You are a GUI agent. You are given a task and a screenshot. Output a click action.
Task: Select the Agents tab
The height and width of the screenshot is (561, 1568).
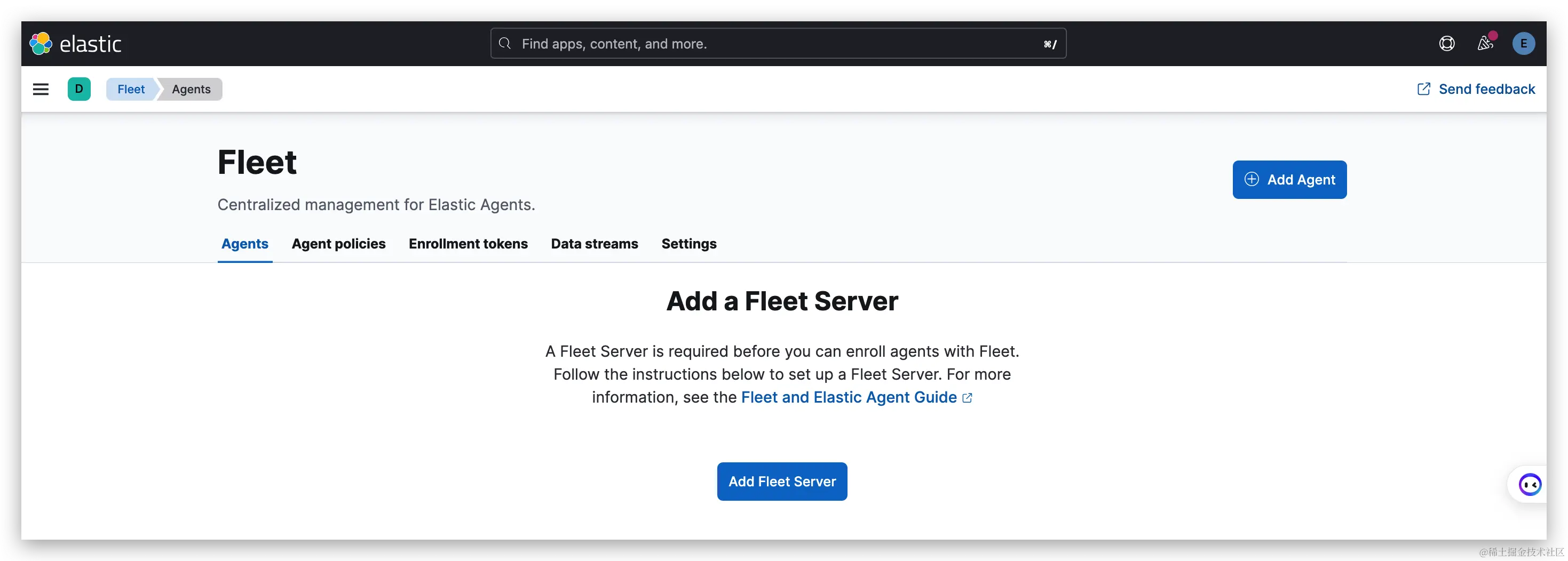pos(244,244)
